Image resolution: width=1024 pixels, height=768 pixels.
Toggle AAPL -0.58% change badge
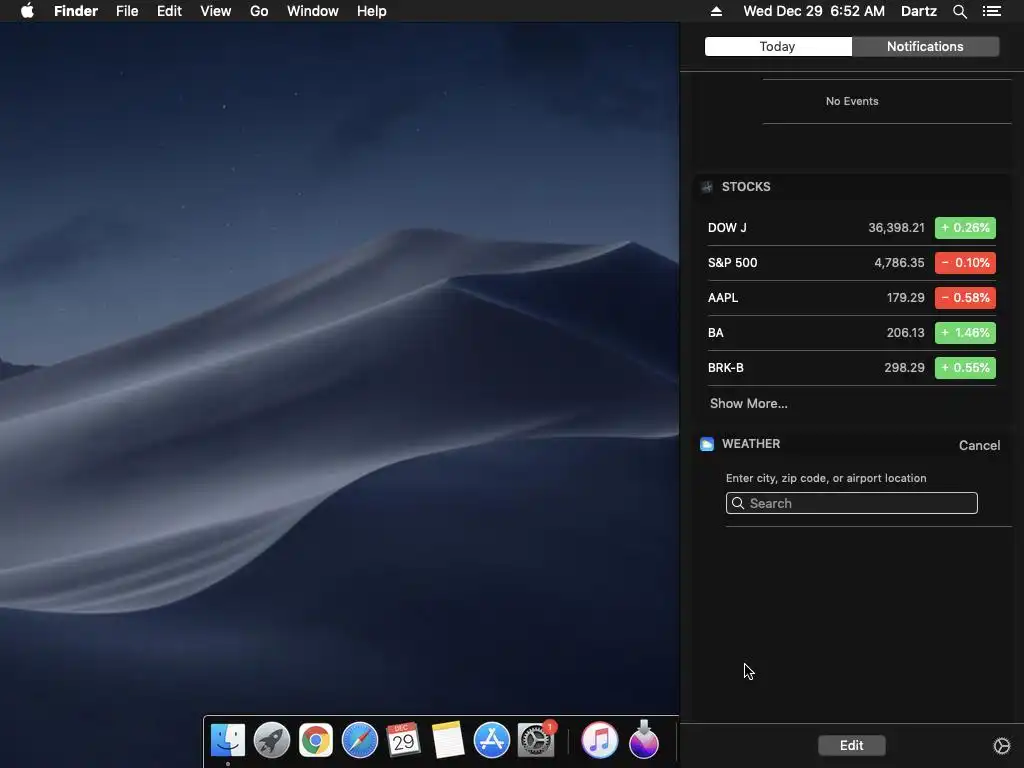(x=965, y=298)
